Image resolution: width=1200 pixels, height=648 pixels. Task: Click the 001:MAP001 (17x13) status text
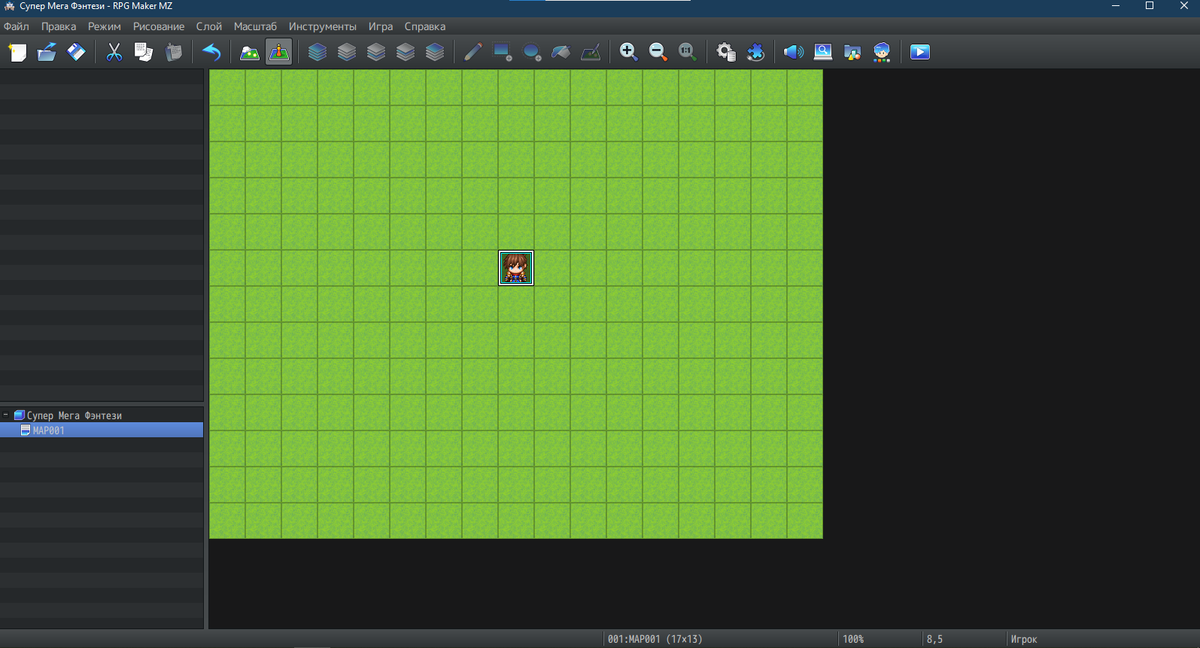(655, 638)
